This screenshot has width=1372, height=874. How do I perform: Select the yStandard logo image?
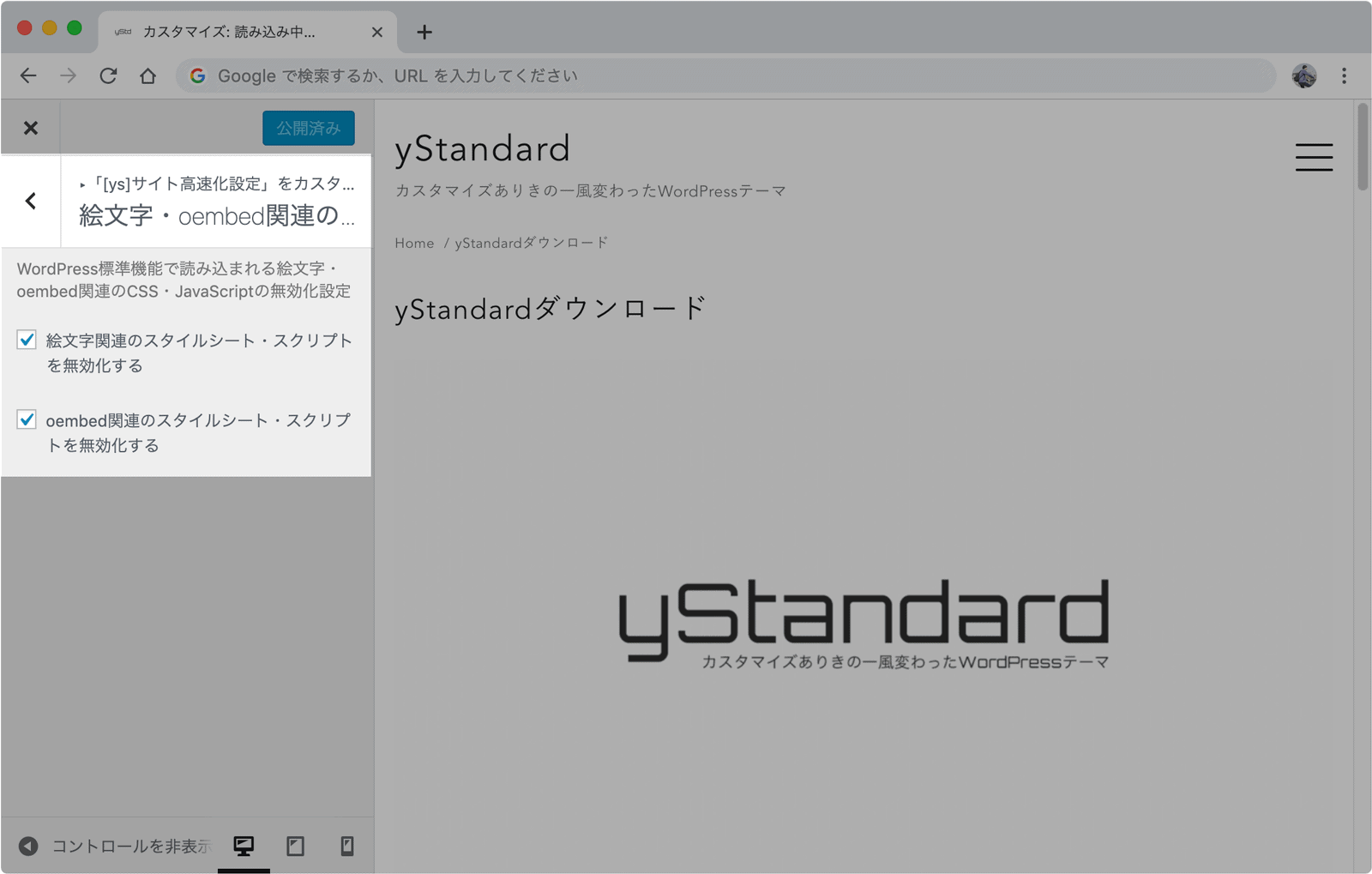(864, 624)
